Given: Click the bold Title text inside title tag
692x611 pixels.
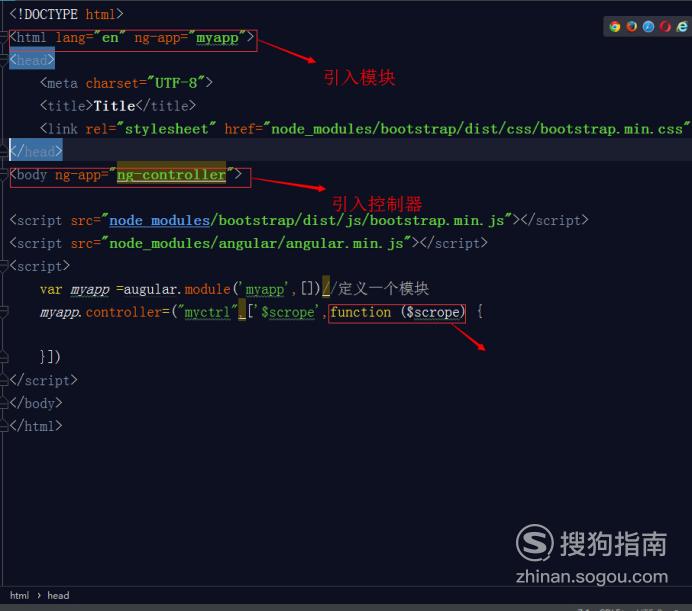Looking at the screenshot, I should coord(114,106).
